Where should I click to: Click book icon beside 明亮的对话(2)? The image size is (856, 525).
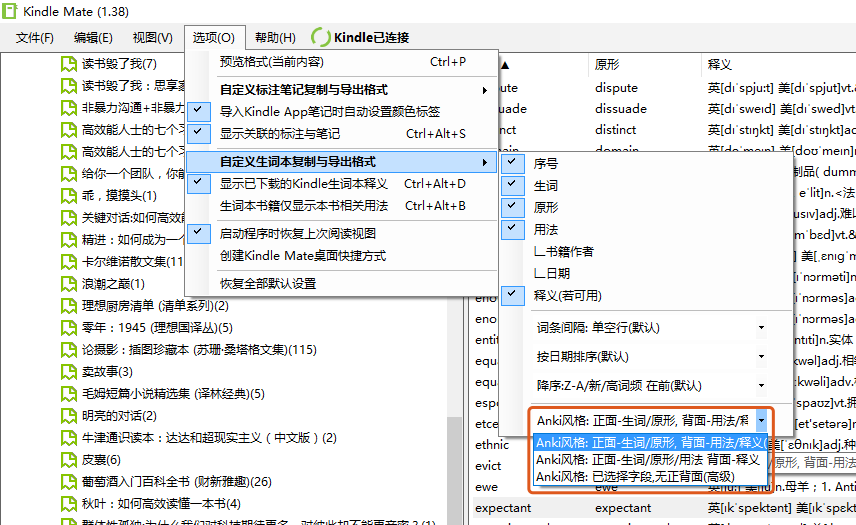coord(69,415)
